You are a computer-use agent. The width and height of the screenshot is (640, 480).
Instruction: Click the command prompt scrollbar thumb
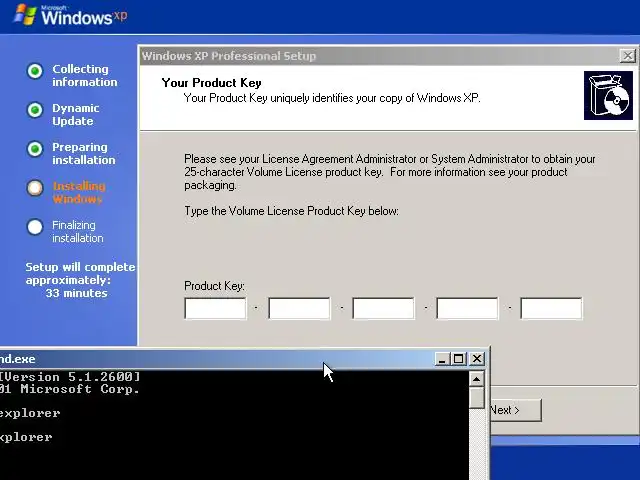pyautogui.click(x=476, y=398)
